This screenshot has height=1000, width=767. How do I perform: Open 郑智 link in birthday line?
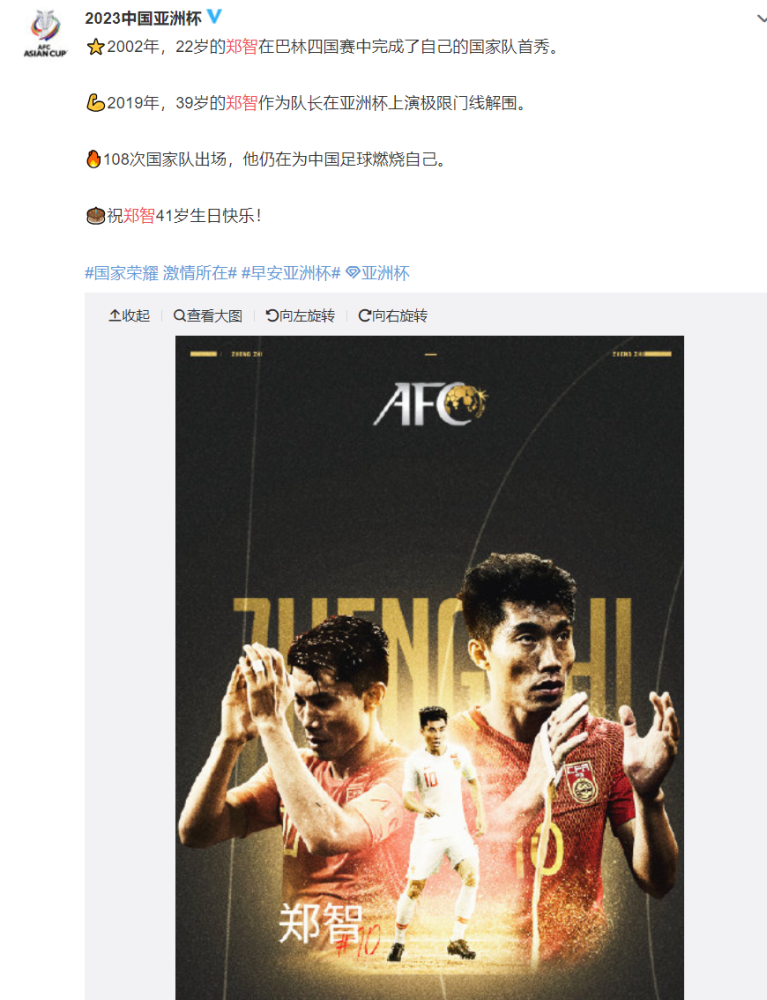[139, 216]
